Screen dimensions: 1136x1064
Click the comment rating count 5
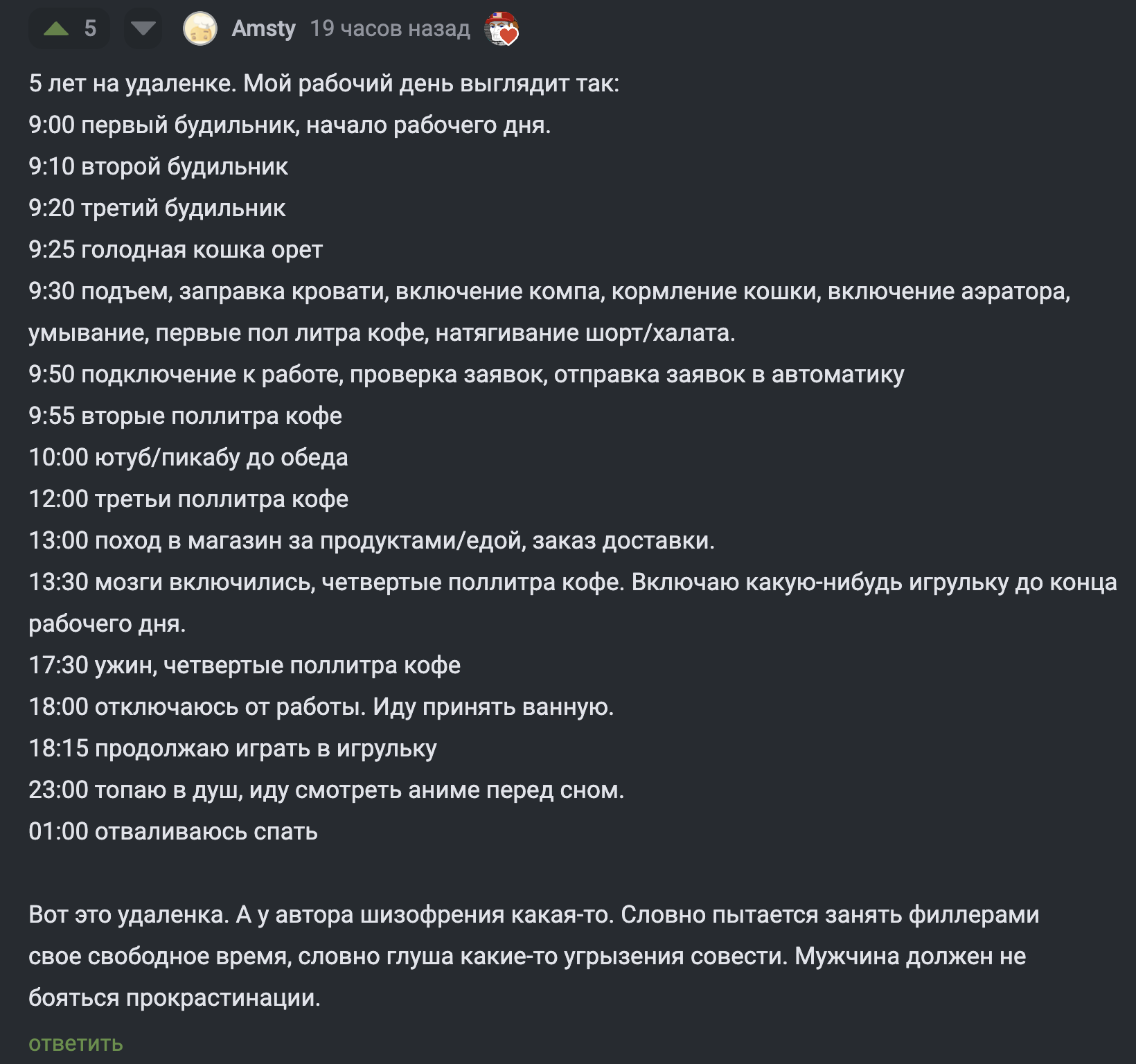pyautogui.click(x=90, y=29)
